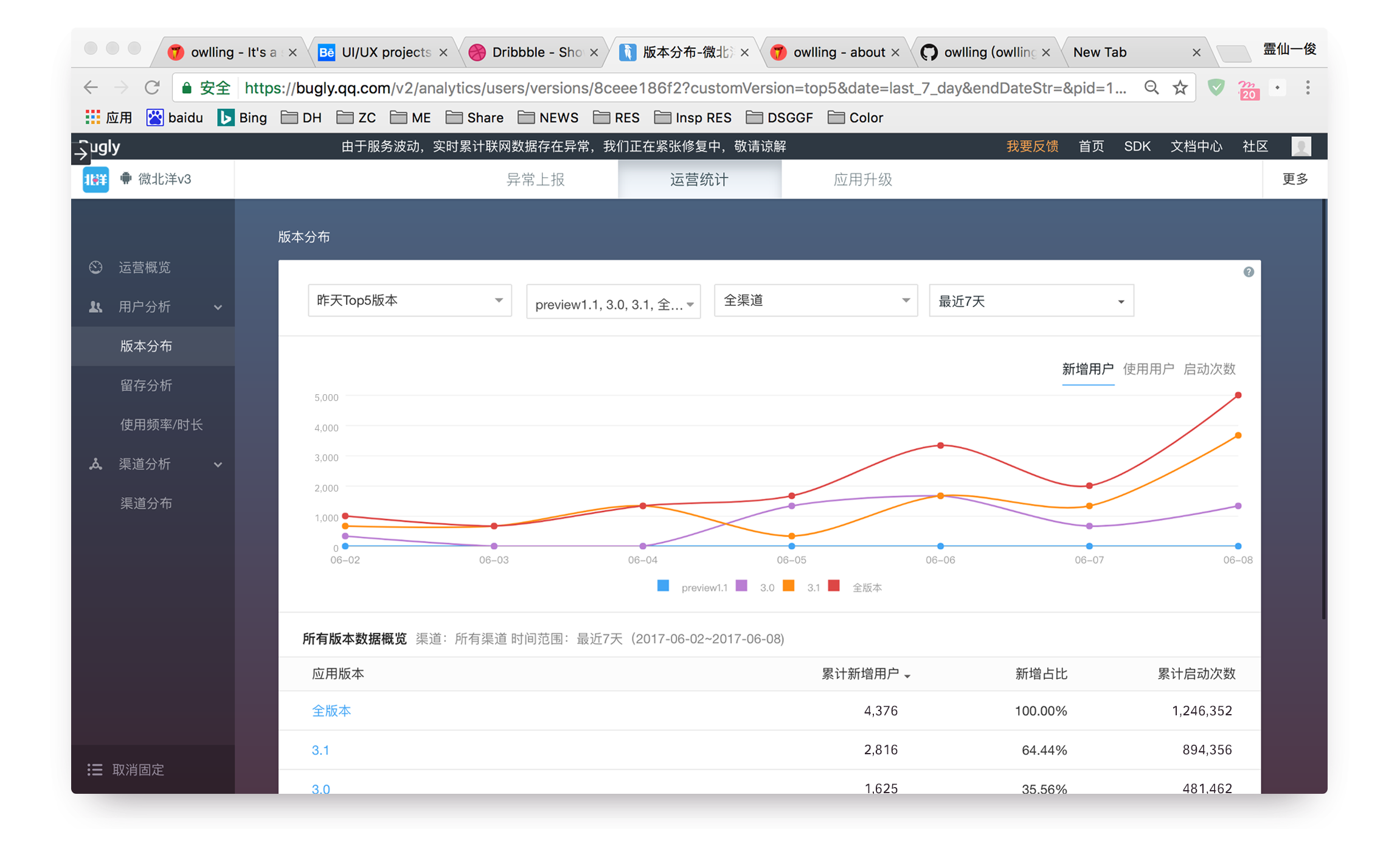Viewport: 1400px width, 854px height.
Task: Show 使用用户 chart tab
Action: click(x=1148, y=369)
